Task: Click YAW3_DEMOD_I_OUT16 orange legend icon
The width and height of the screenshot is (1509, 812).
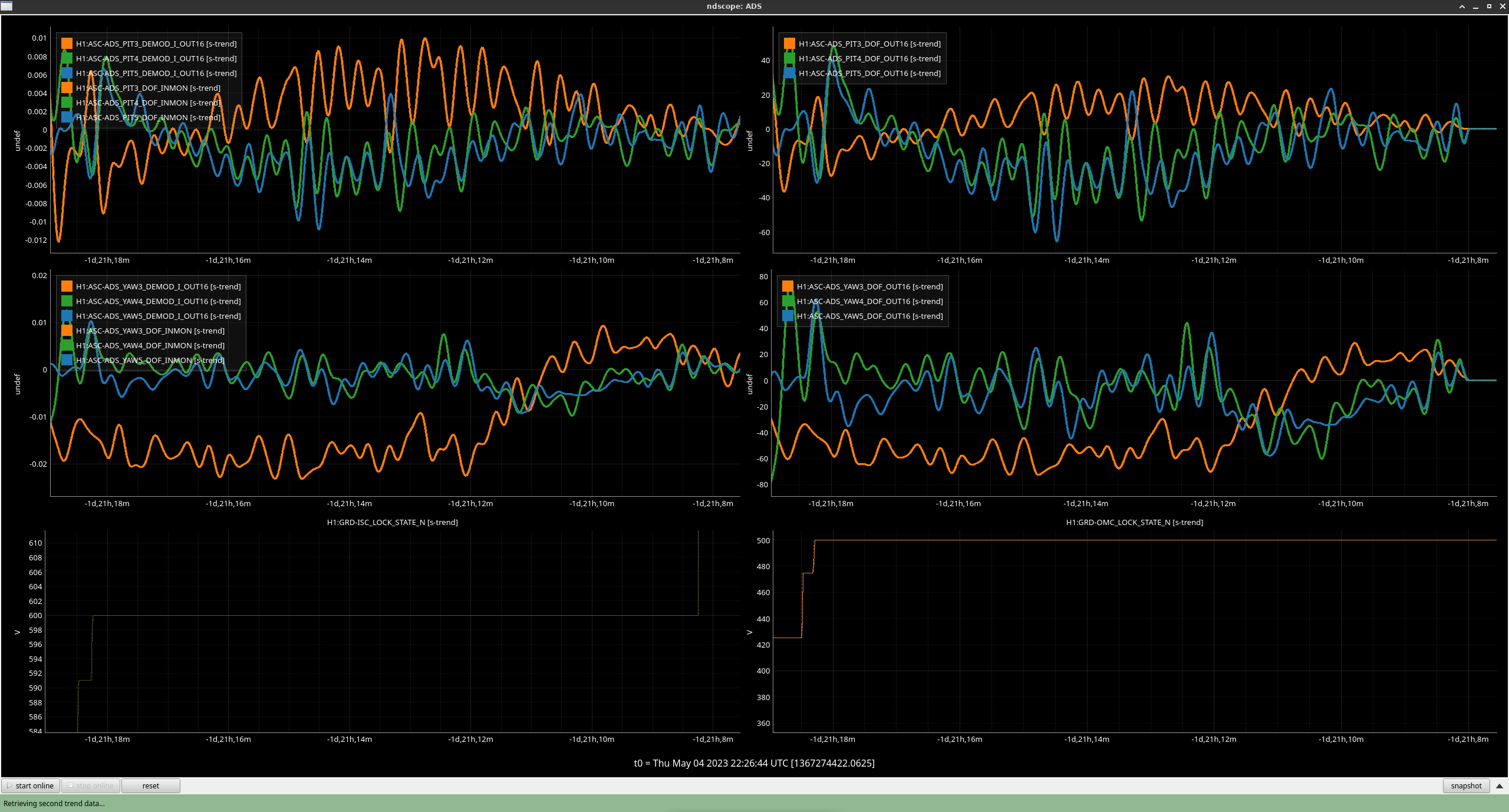Action: point(67,286)
